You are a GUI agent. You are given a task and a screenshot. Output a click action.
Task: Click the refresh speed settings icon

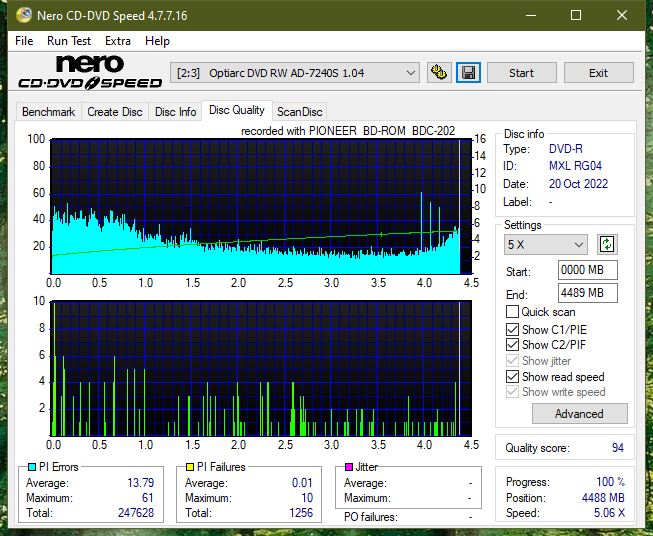coord(607,244)
